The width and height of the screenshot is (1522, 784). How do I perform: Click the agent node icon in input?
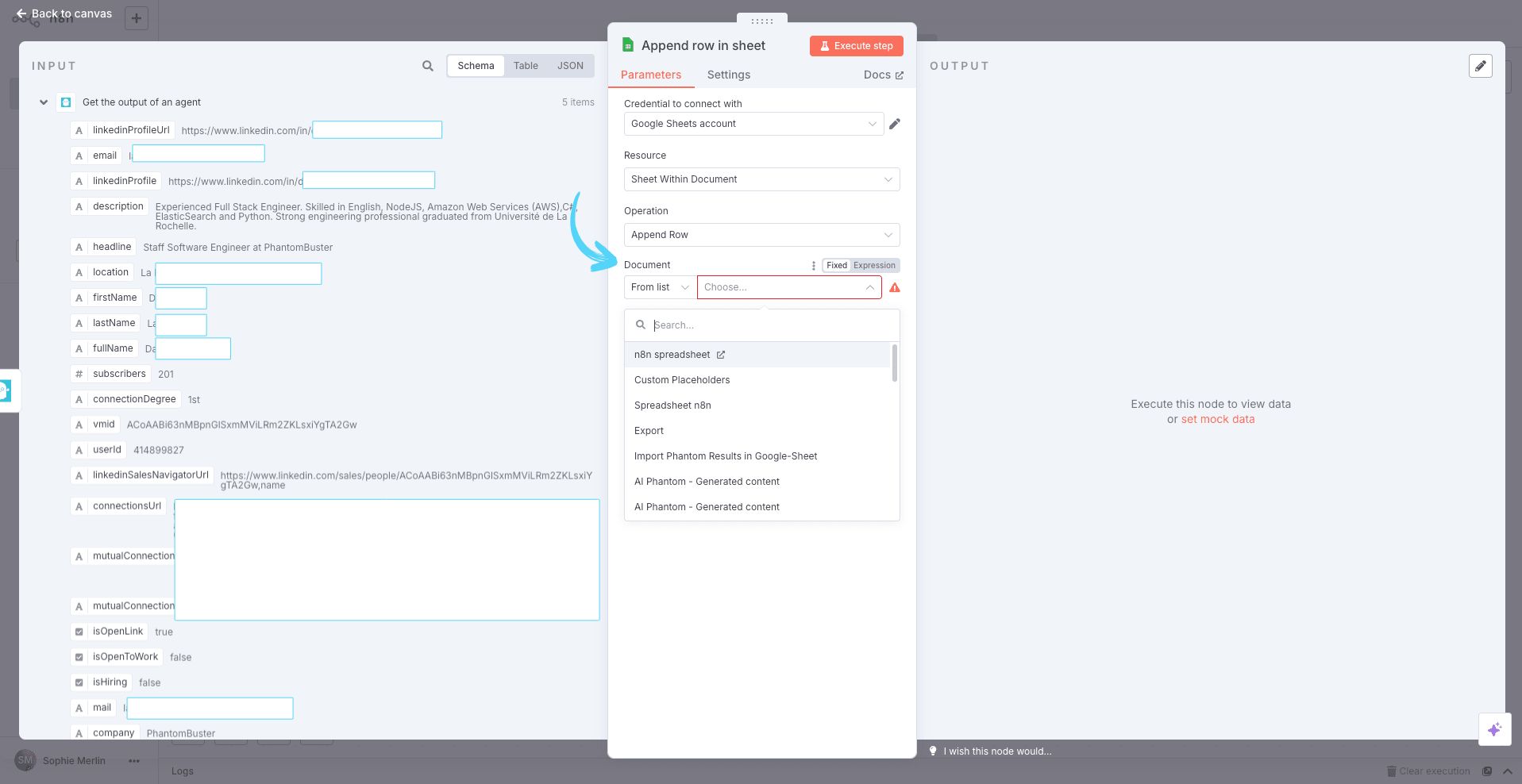click(66, 102)
